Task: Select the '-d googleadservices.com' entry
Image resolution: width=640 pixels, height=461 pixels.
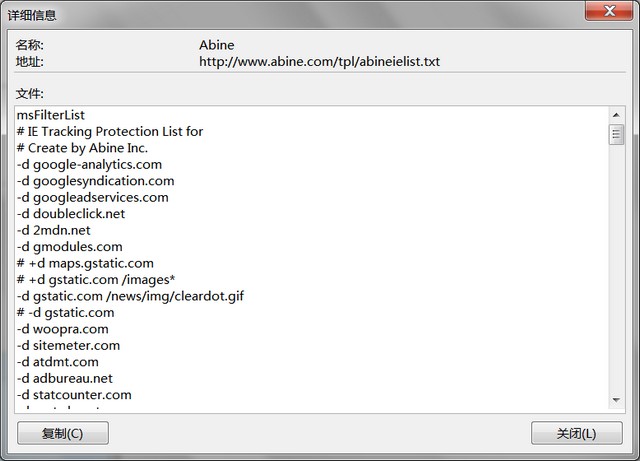Action: point(93,197)
